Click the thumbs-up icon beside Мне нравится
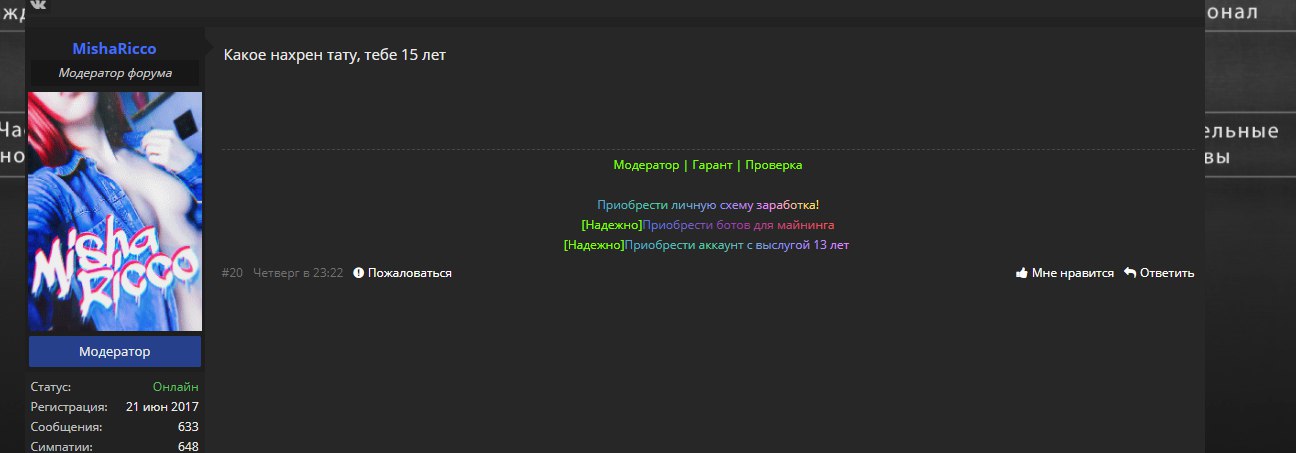Screen dimensions: 1296x453 pyautogui.click(x=1022, y=273)
